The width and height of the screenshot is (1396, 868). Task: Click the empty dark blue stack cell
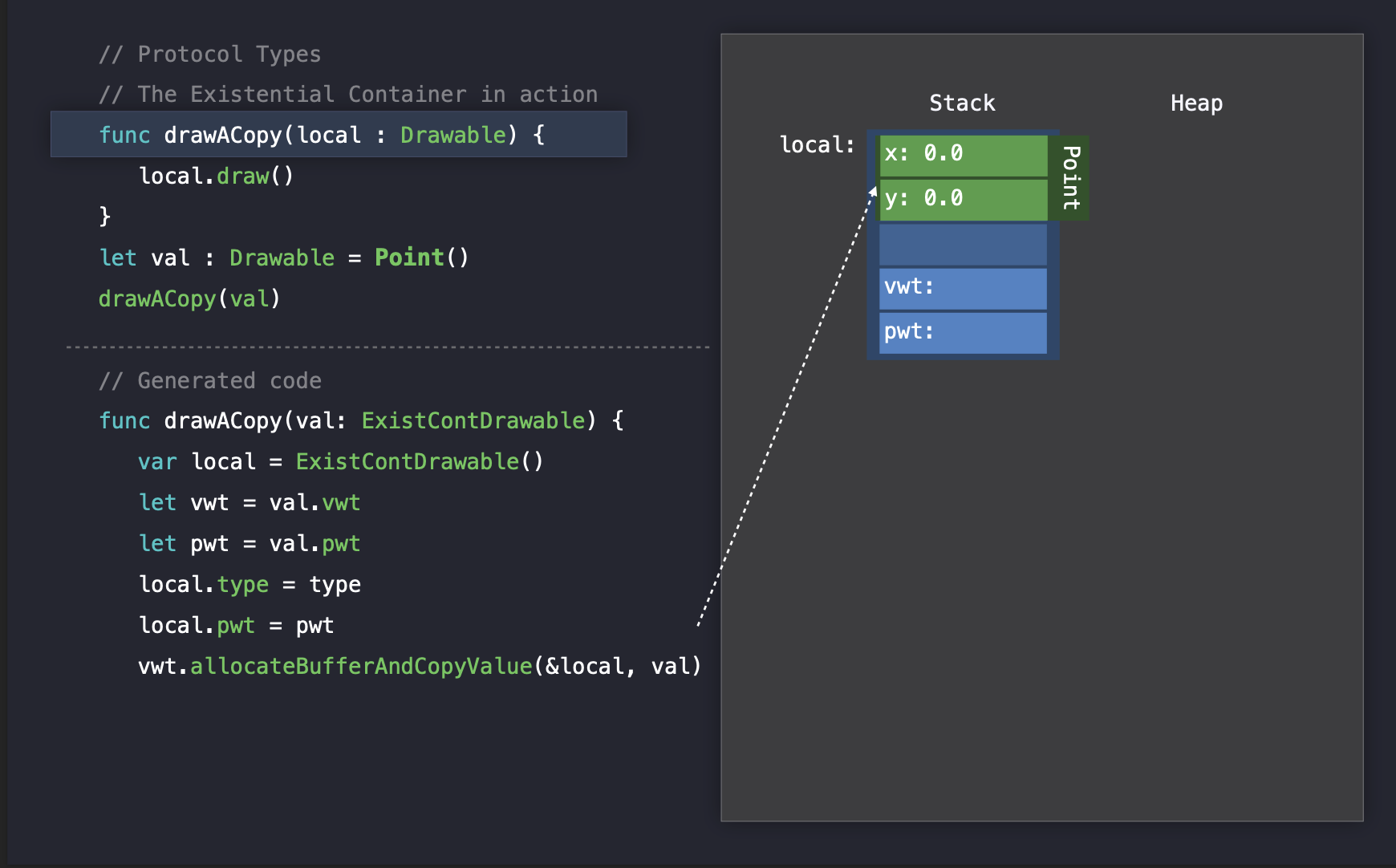pos(964,245)
